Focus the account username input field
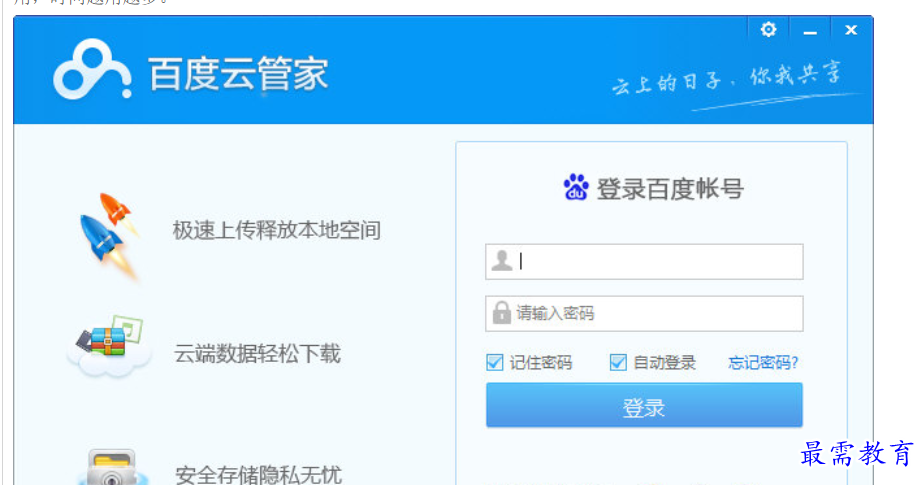 click(644, 262)
